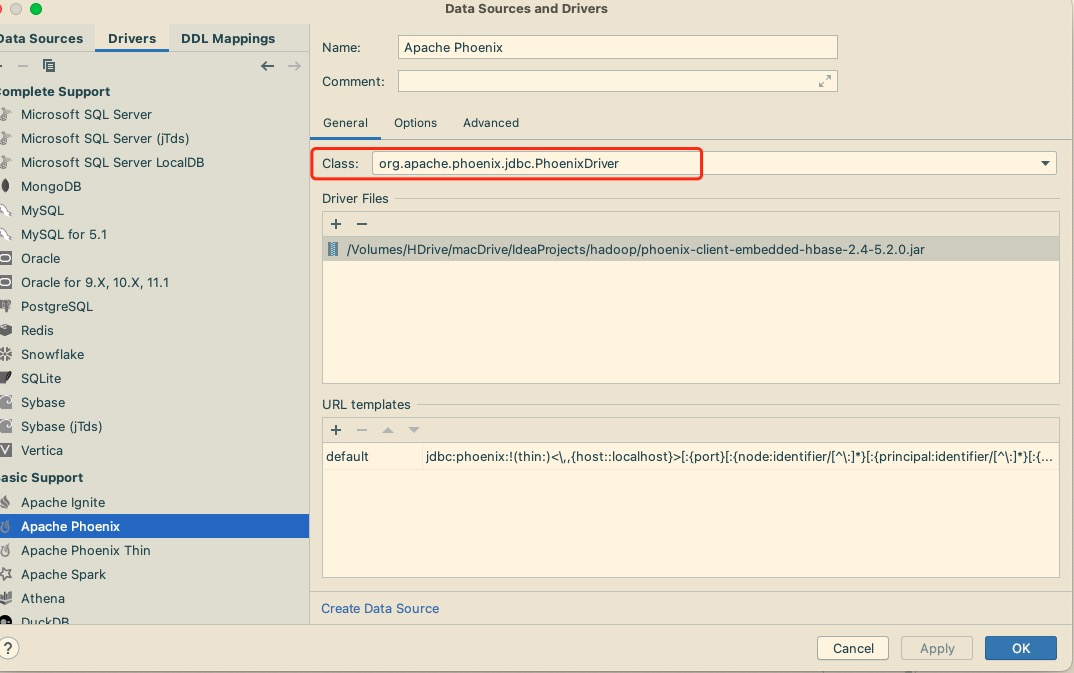Select MySQL for 5.1 driver
Viewport: 1074px width, 673px height.
(x=64, y=234)
